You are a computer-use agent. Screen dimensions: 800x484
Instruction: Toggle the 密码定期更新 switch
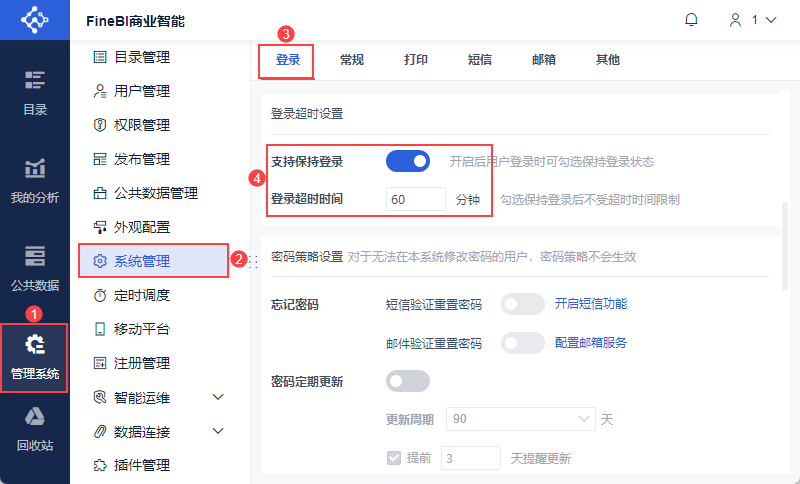pyautogui.click(x=408, y=381)
